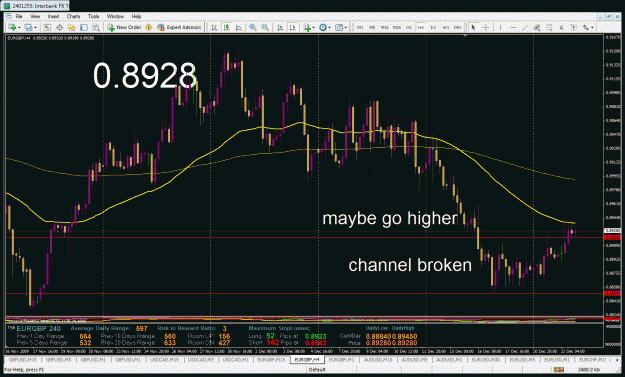Expand the Profiles dropdown arrow
Image resolution: width=625 pixels, height=377 pixels.
coord(35,27)
